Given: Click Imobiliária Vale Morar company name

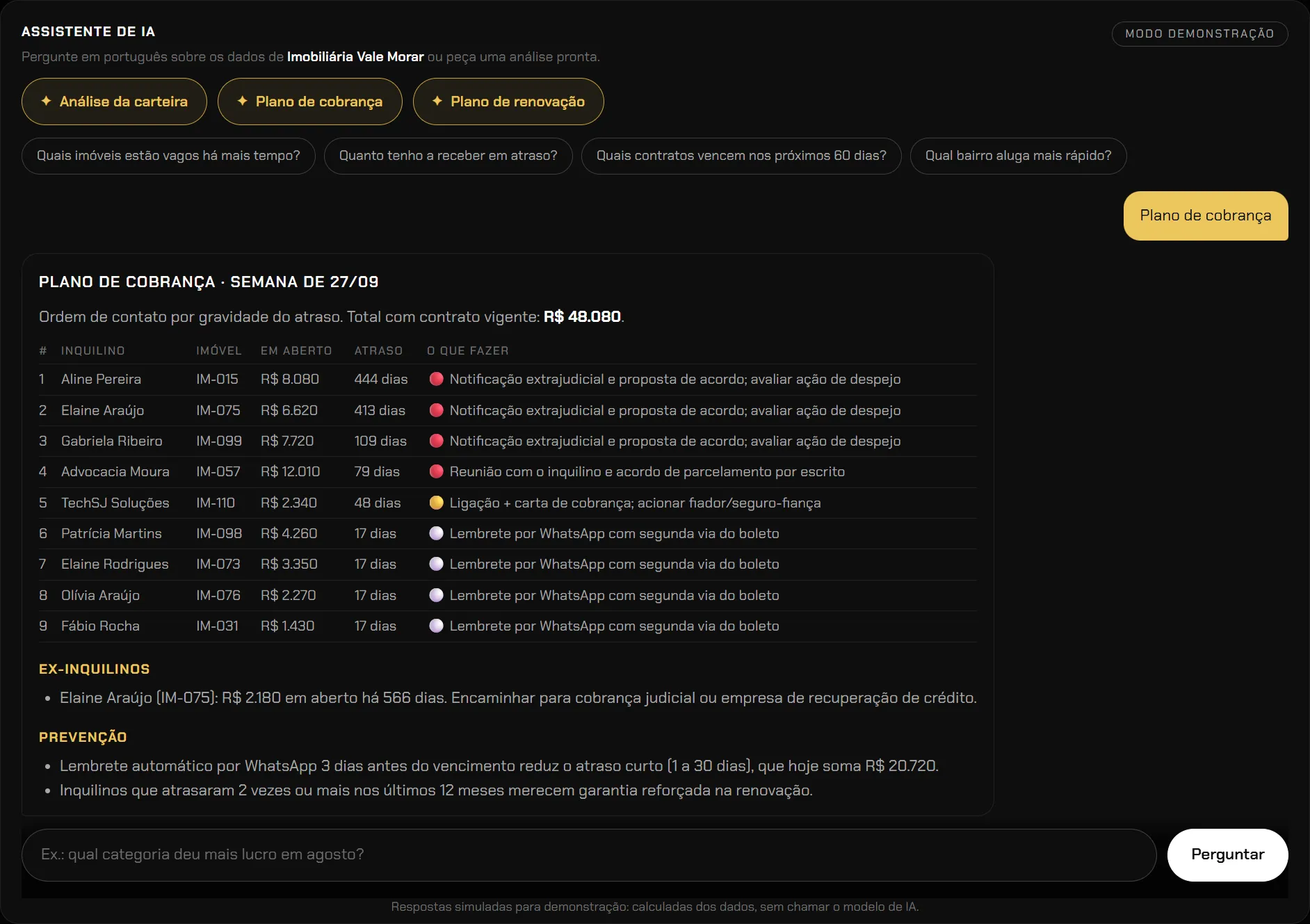Looking at the screenshot, I should 355,56.
